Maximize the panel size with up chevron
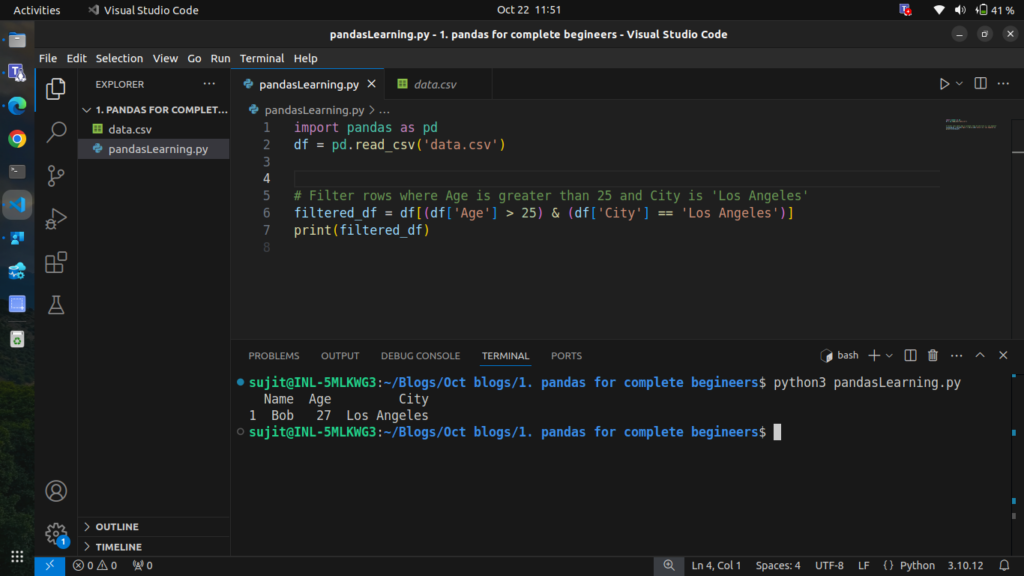Screen dimensions: 1024x576 pos(980,355)
